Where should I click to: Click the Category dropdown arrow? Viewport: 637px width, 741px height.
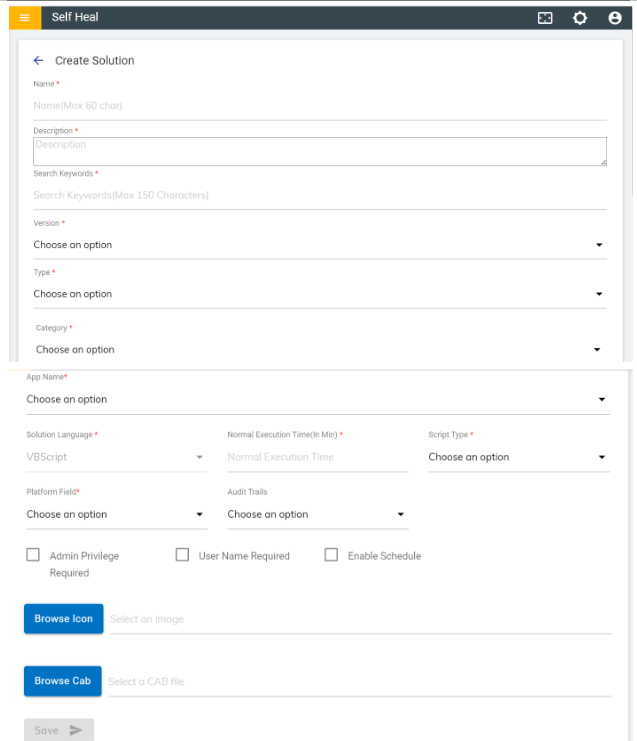(597, 350)
